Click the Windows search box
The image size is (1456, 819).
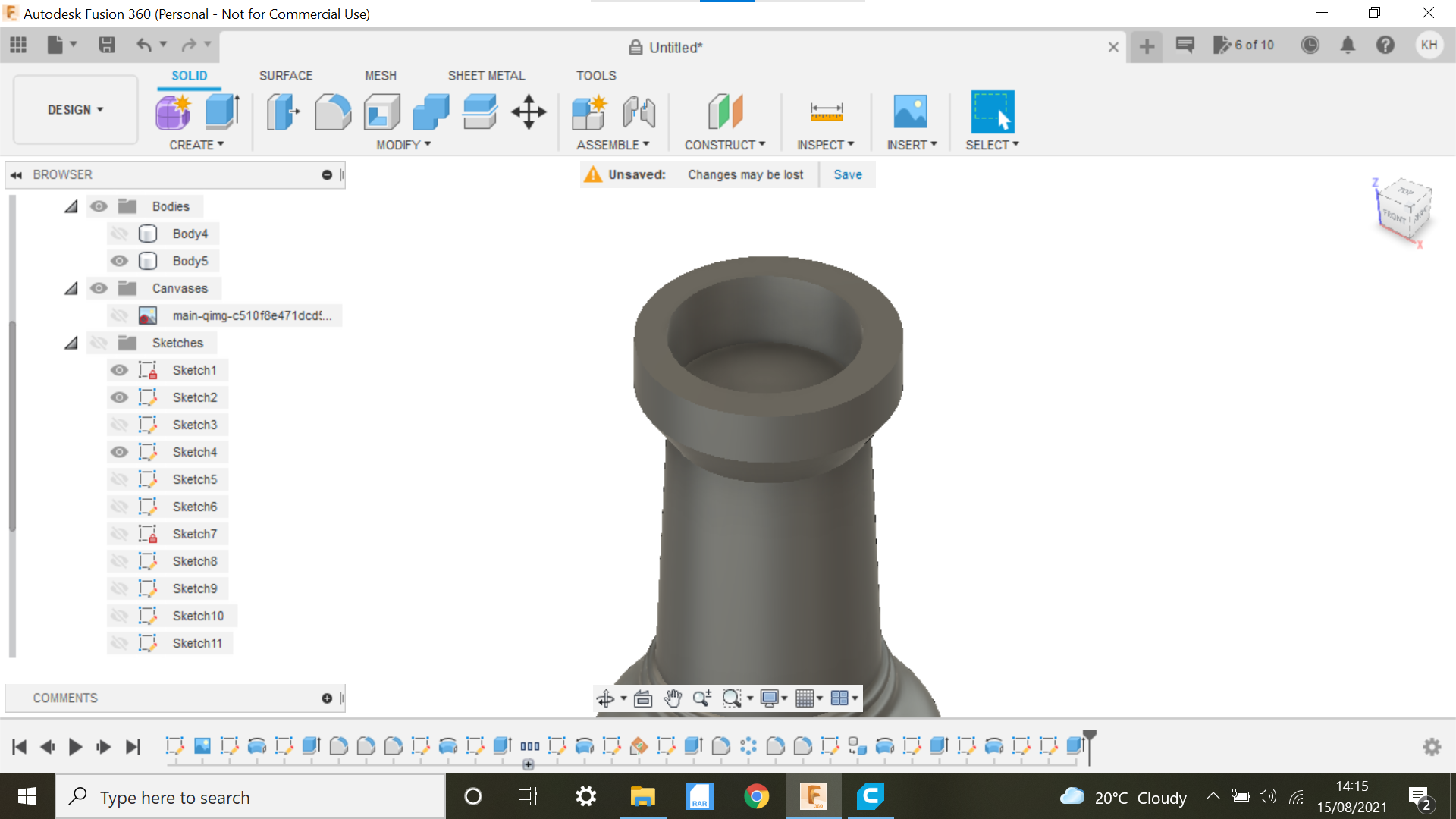(x=250, y=797)
